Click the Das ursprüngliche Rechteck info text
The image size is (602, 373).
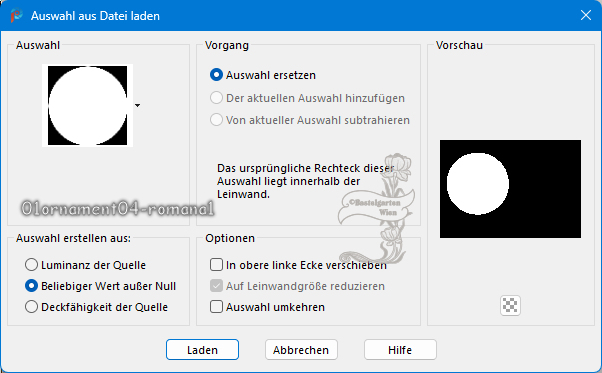tap(305, 181)
